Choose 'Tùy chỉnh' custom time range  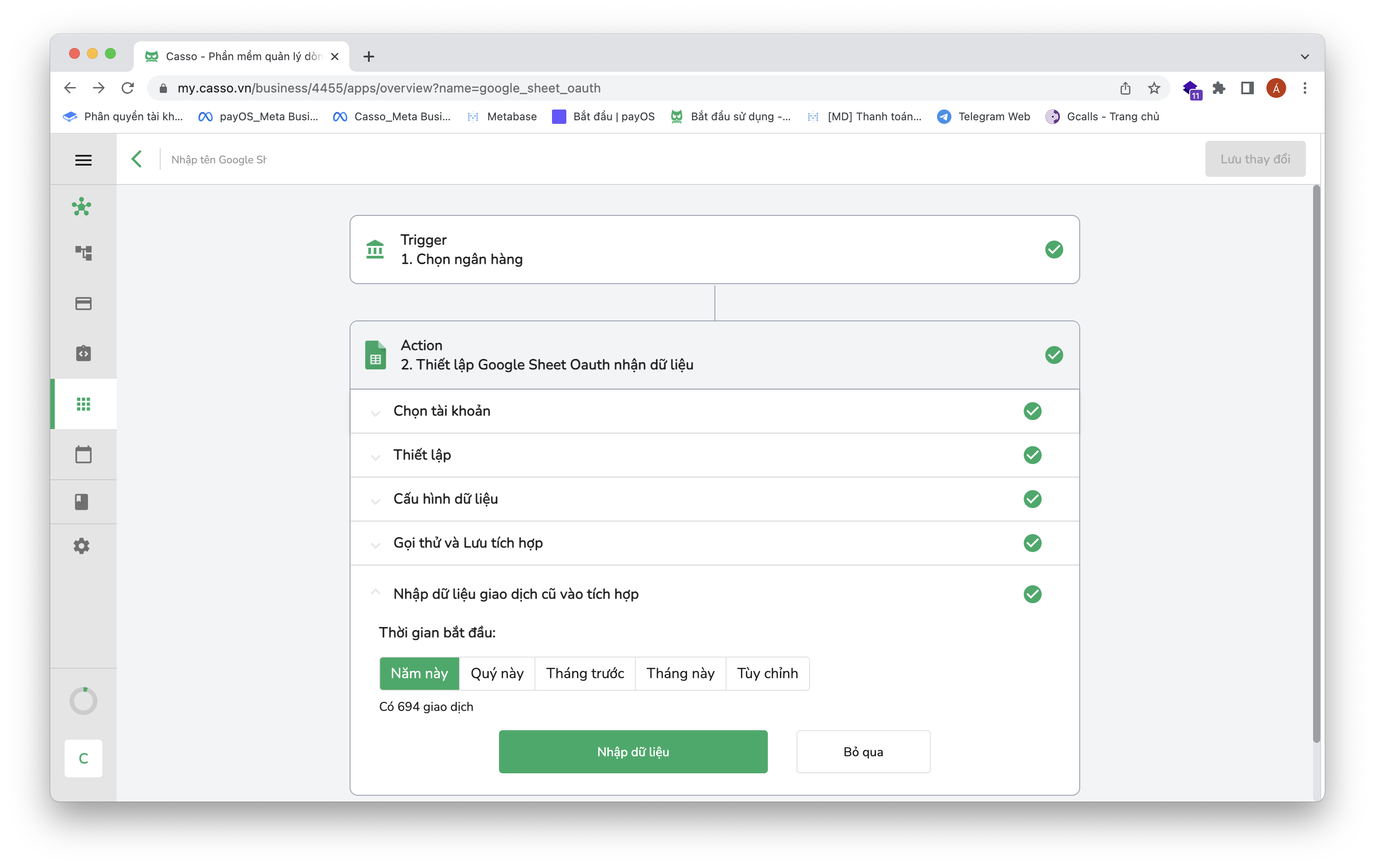[x=767, y=673]
